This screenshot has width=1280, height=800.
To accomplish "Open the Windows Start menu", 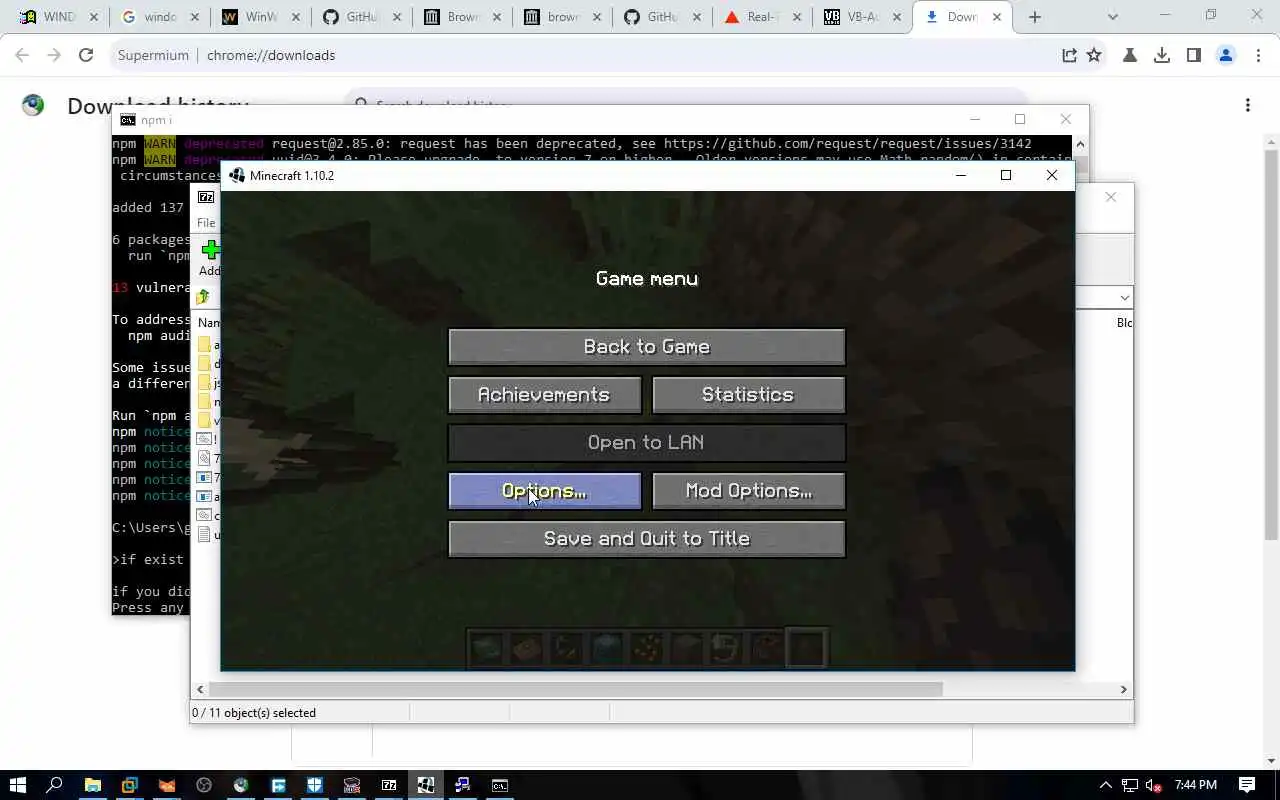I will pos(17,785).
